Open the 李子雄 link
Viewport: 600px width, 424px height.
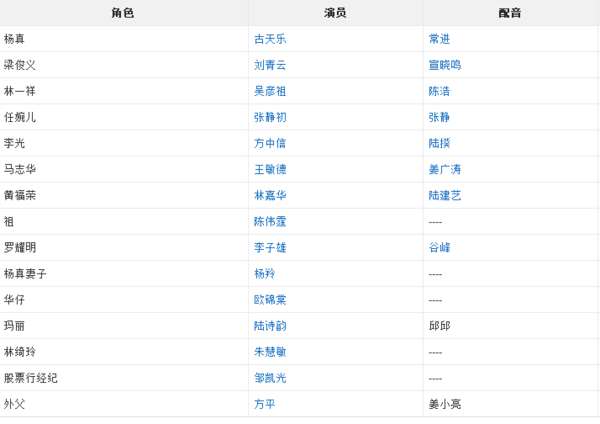[270, 247]
